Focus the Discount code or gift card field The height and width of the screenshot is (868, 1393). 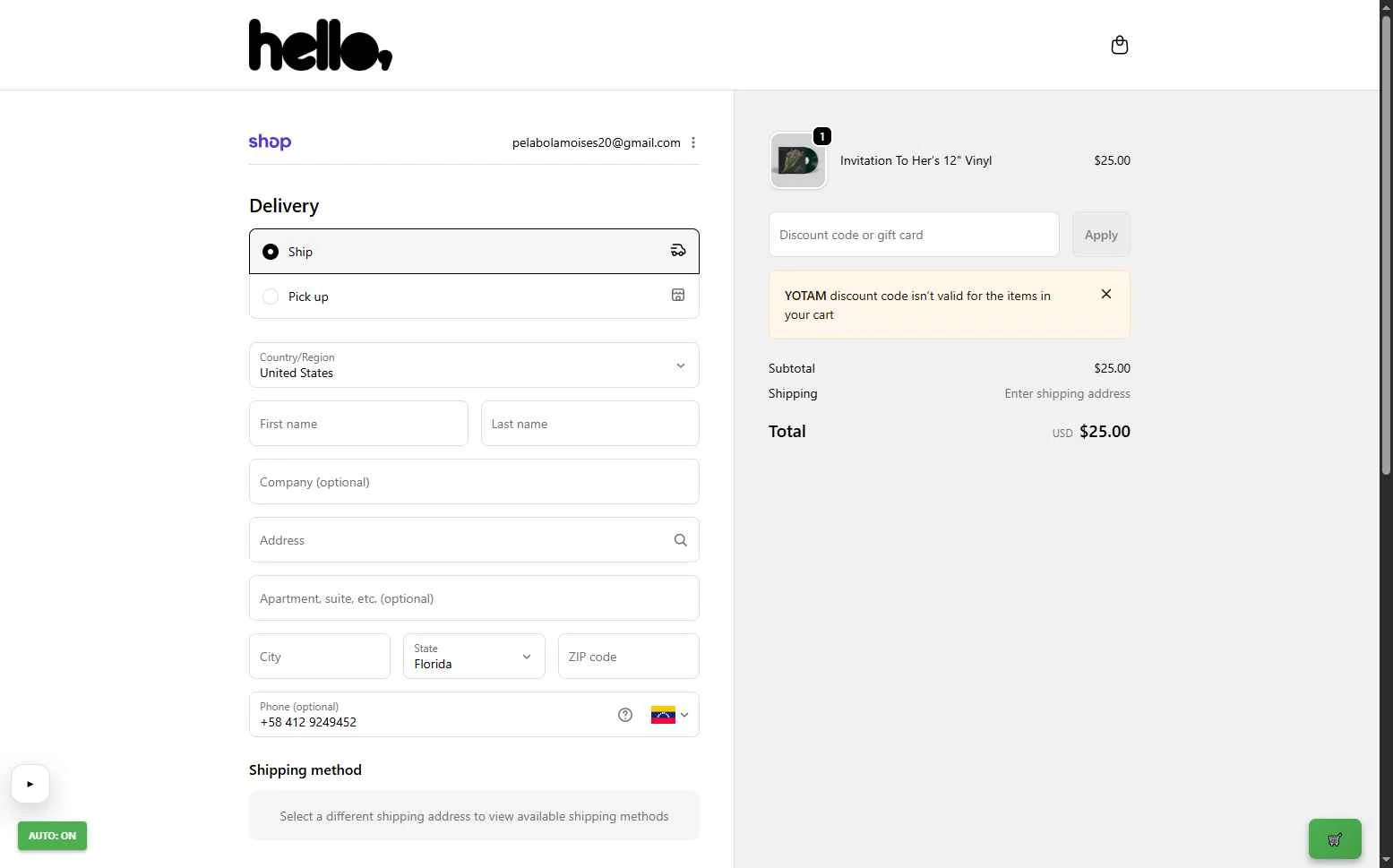(914, 235)
